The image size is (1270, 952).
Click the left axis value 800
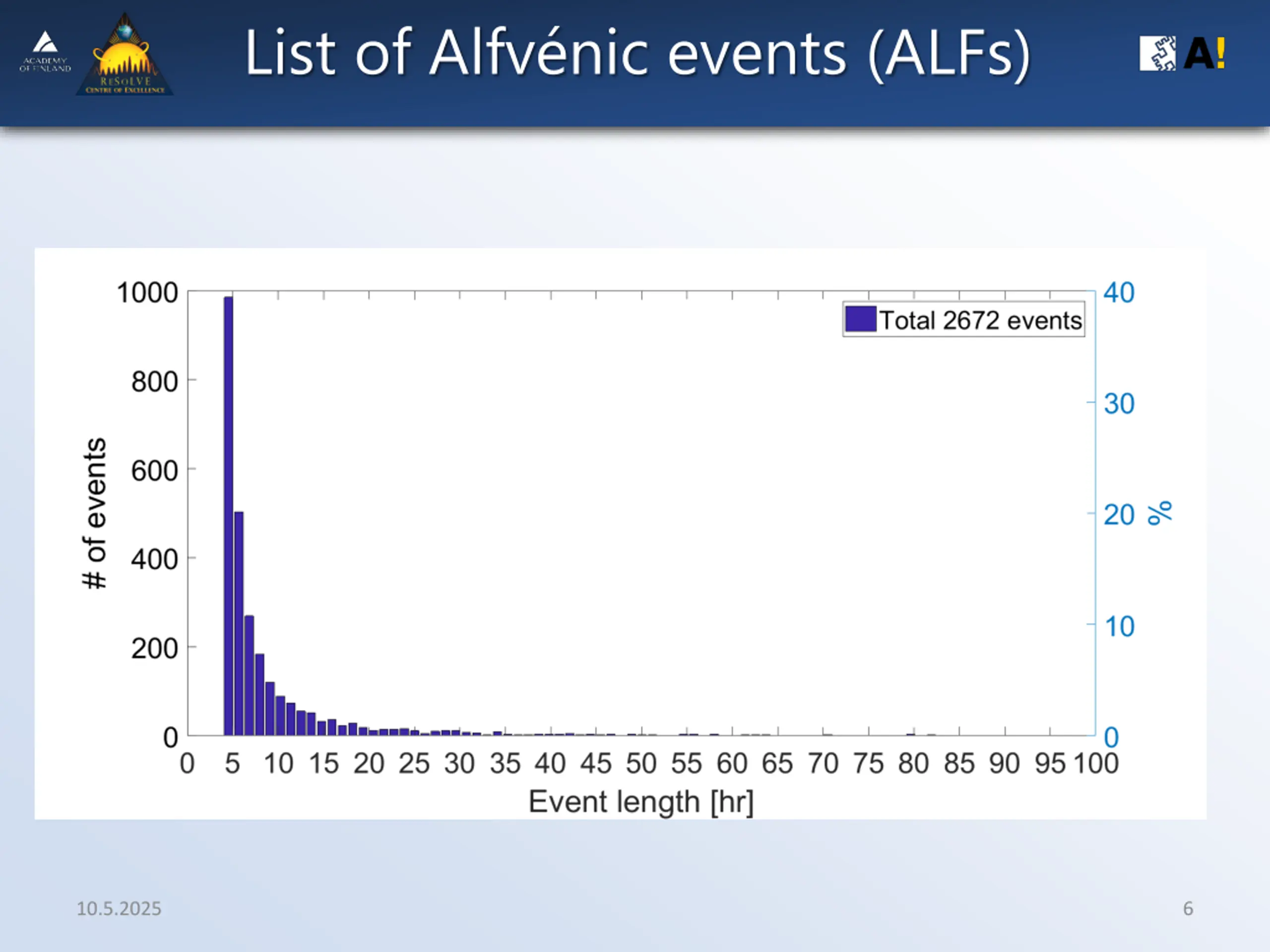click(154, 382)
